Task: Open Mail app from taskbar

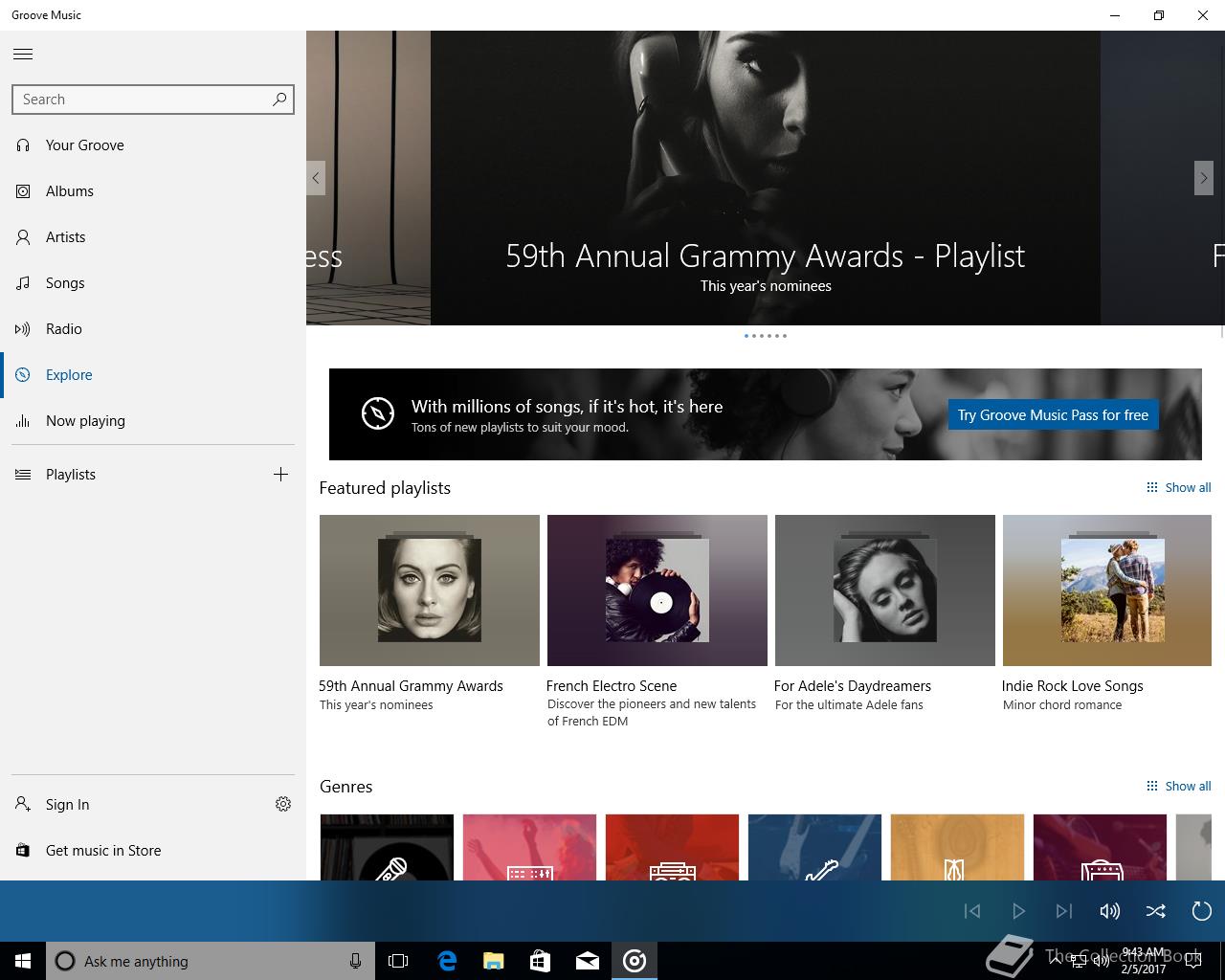Action: [588, 961]
